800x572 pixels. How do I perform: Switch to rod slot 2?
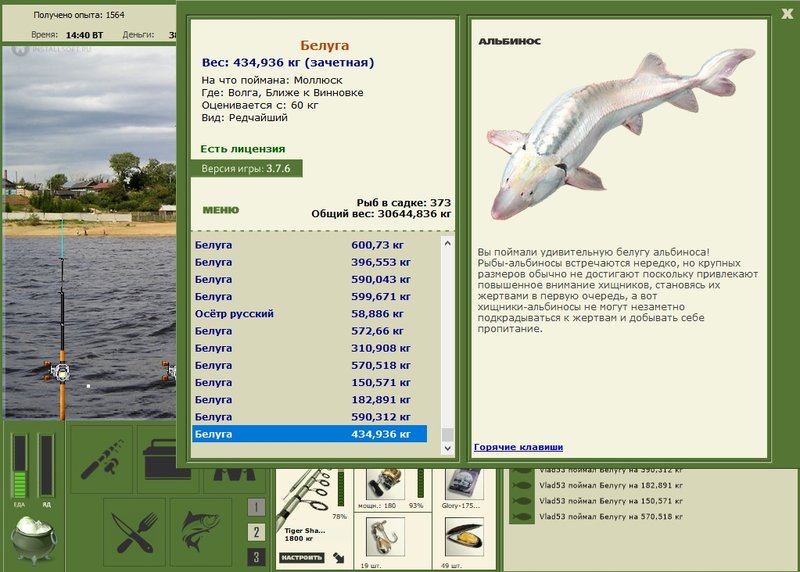pos(256,532)
